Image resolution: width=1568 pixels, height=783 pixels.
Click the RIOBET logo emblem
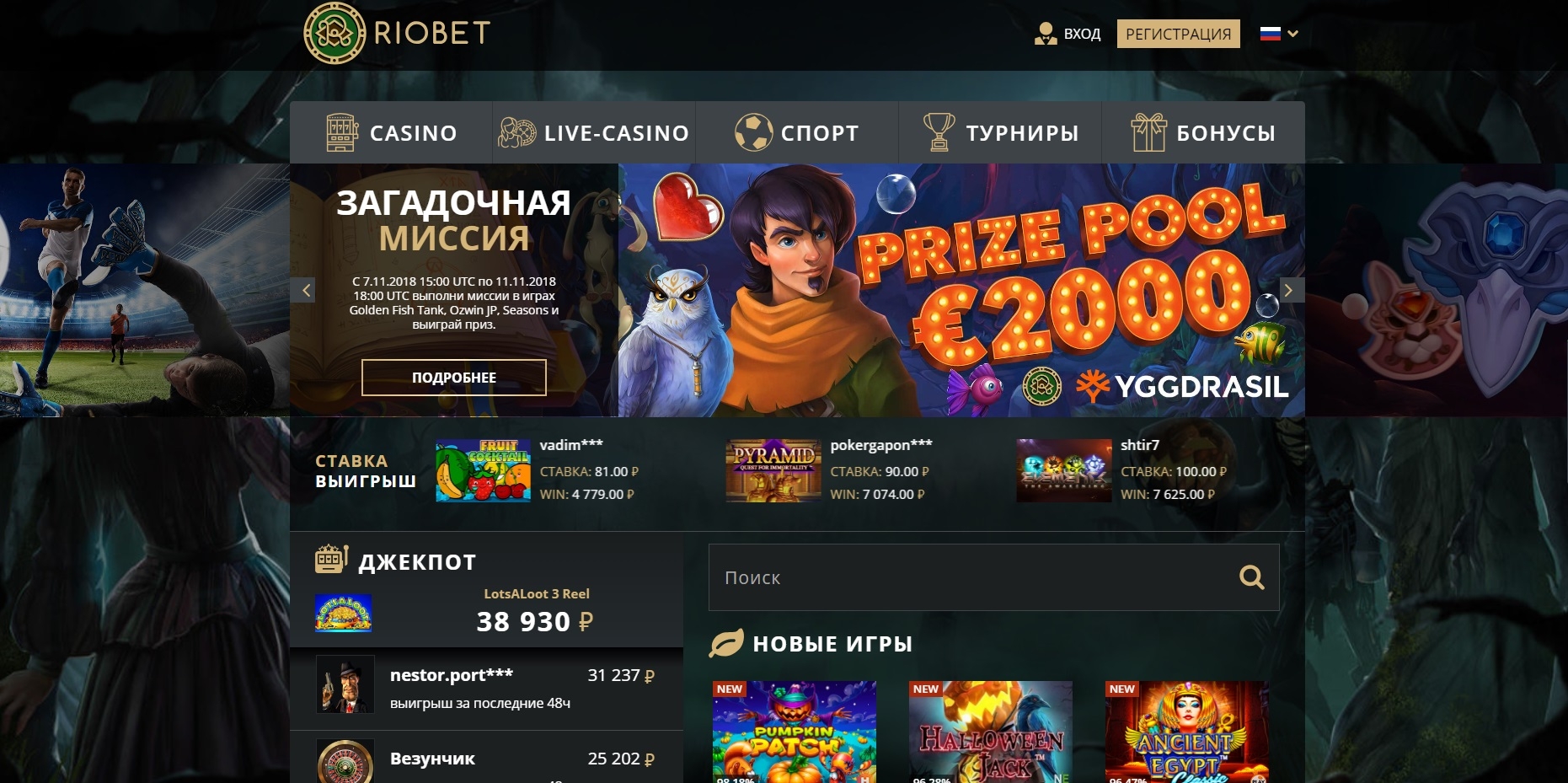click(x=334, y=33)
